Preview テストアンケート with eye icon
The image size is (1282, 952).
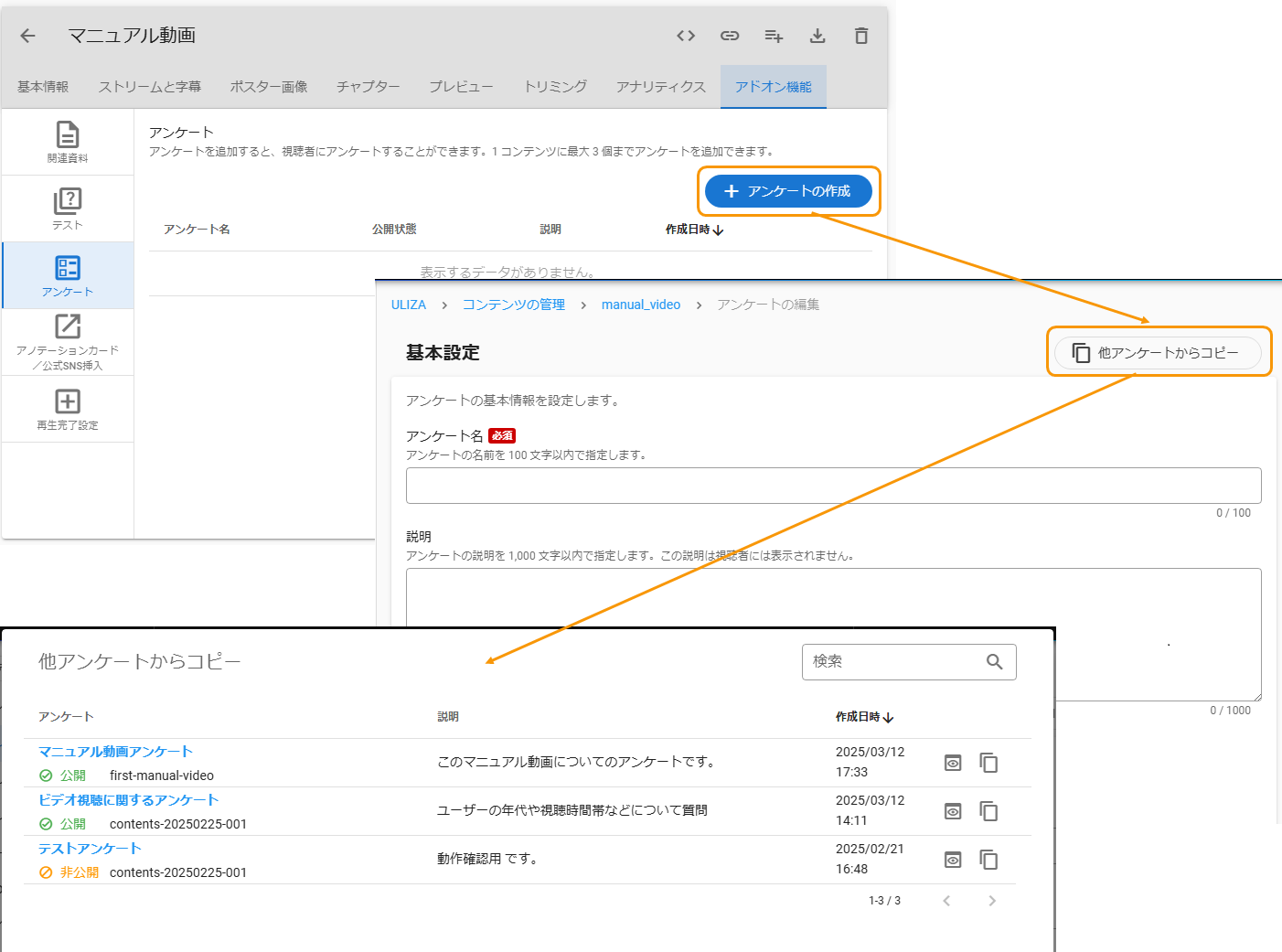953,860
